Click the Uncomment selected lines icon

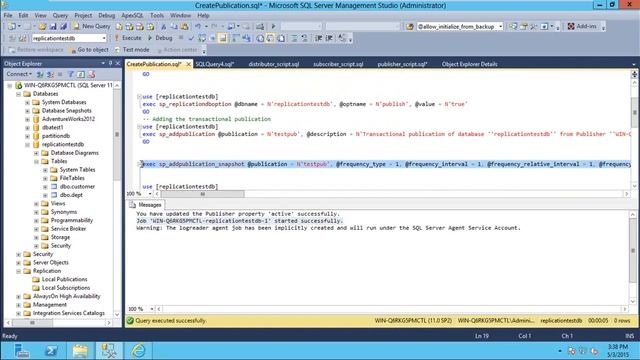click(x=304, y=38)
